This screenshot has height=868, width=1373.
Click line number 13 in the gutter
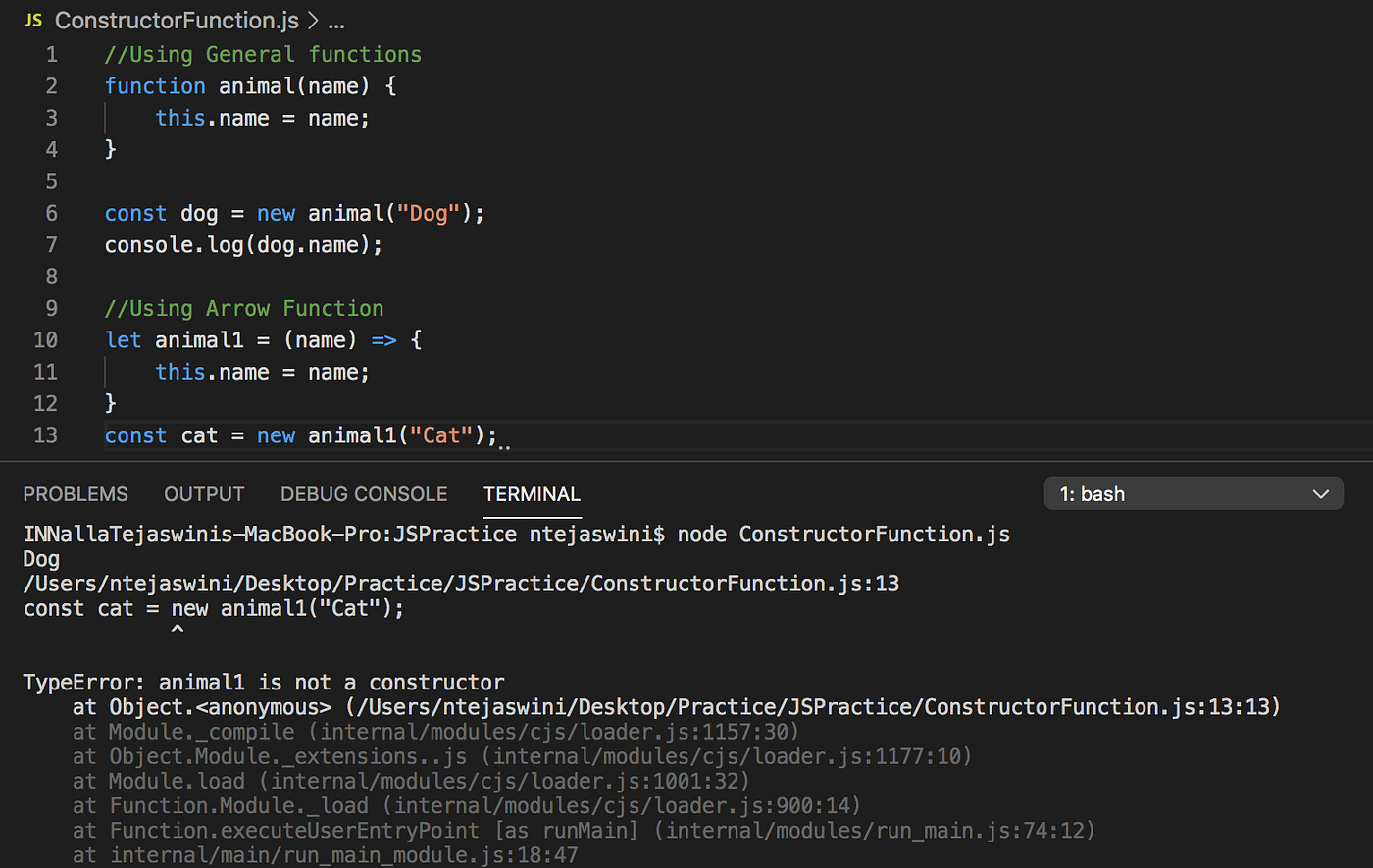(x=45, y=434)
